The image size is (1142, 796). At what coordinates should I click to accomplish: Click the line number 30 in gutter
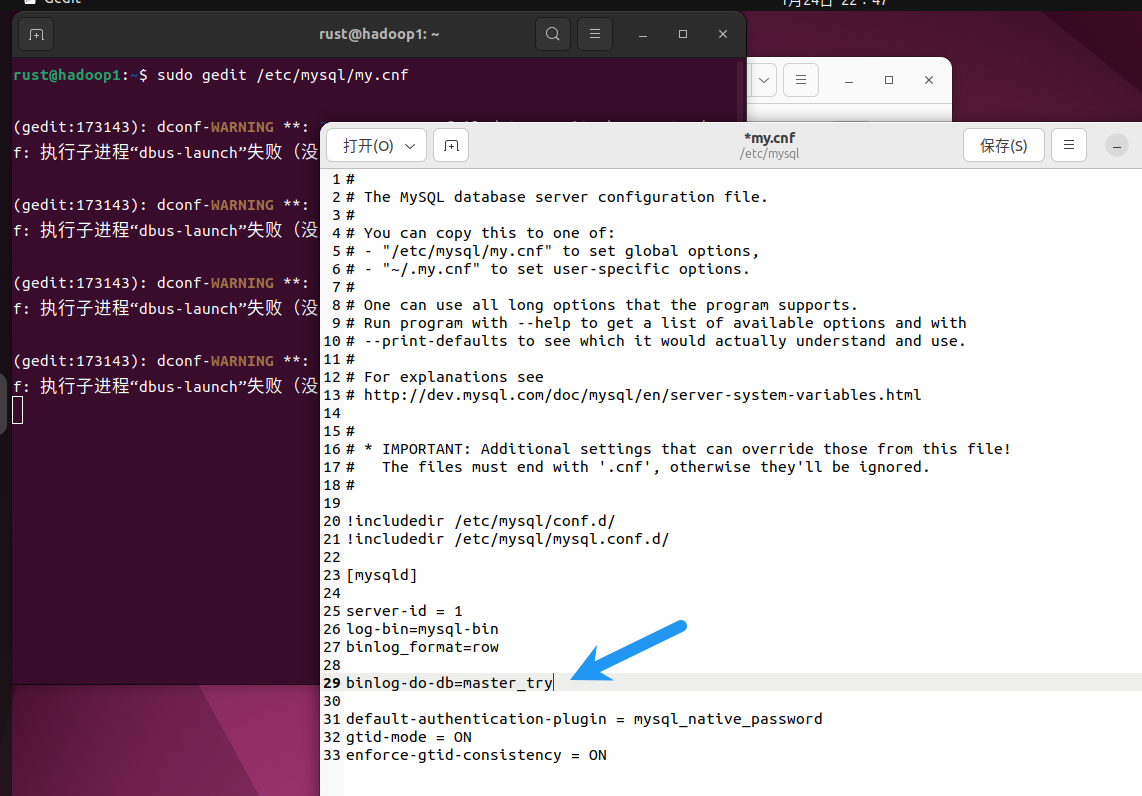click(x=332, y=701)
